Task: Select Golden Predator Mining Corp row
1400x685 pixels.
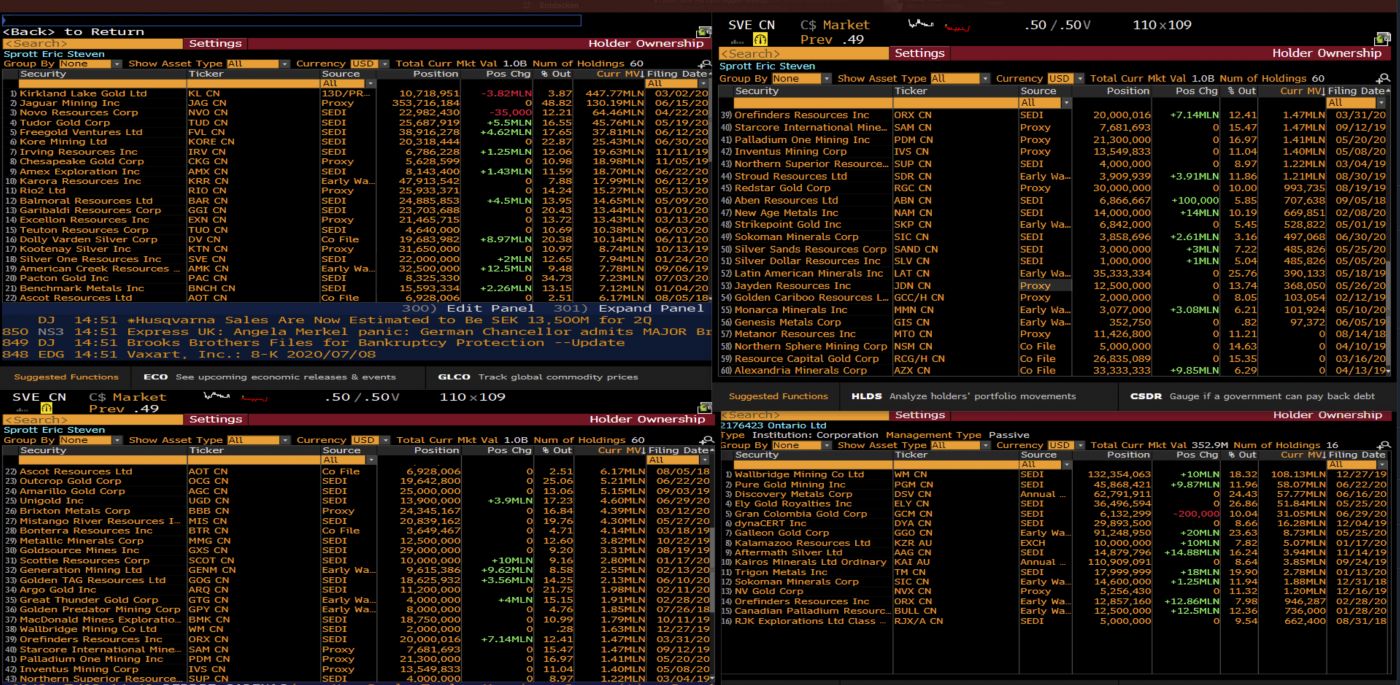Action: pos(355,609)
